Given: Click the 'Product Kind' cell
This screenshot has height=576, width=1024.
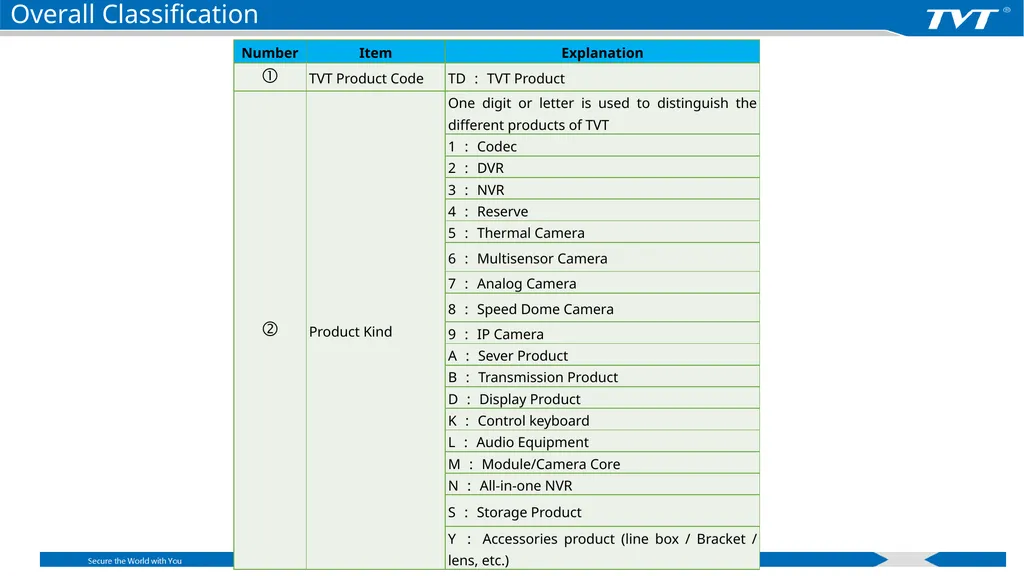Looking at the screenshot, I should [376, 331].
